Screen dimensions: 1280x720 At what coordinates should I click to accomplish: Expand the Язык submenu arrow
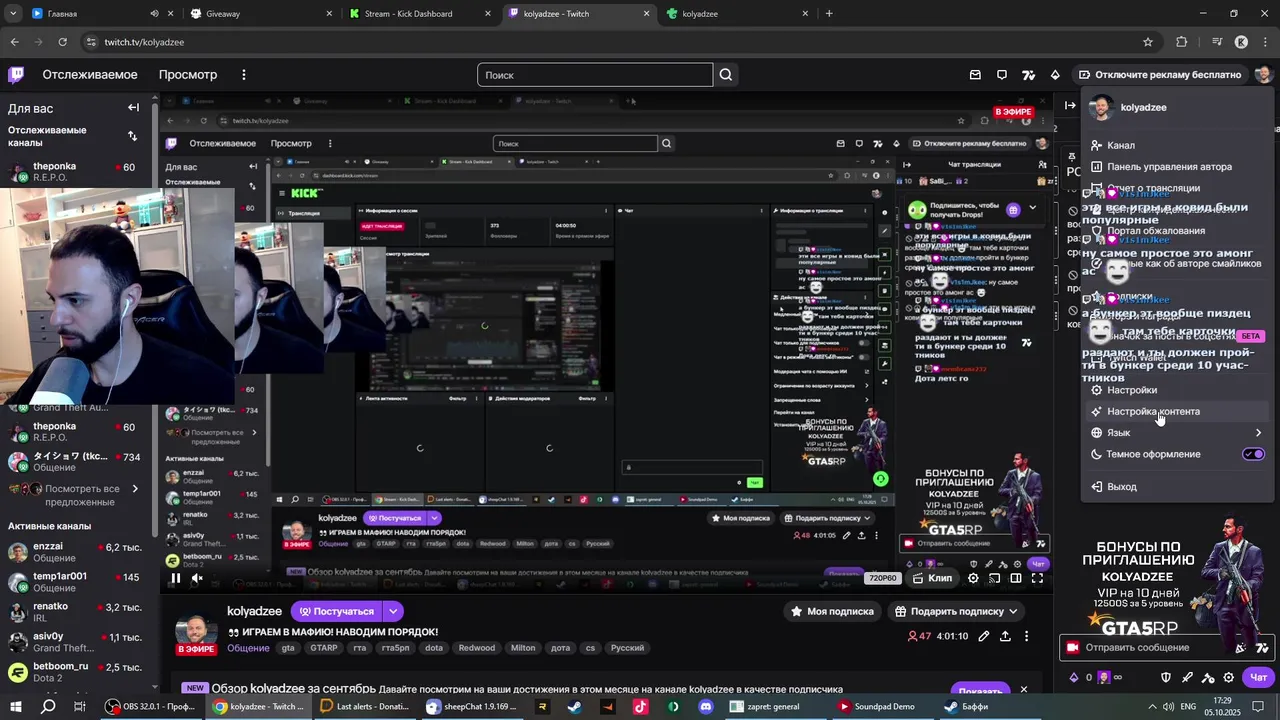(x=1258, y=433)
